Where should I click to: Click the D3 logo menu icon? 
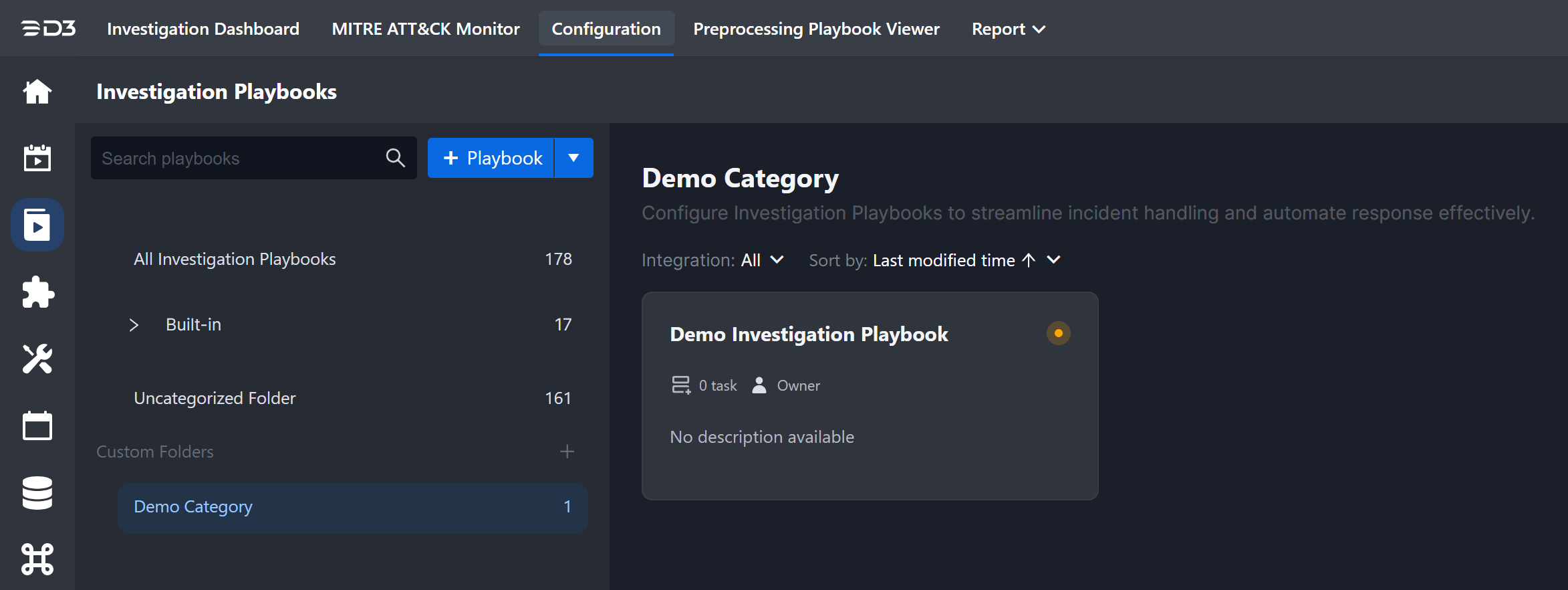pyautogui.click(x=48, y=29)
